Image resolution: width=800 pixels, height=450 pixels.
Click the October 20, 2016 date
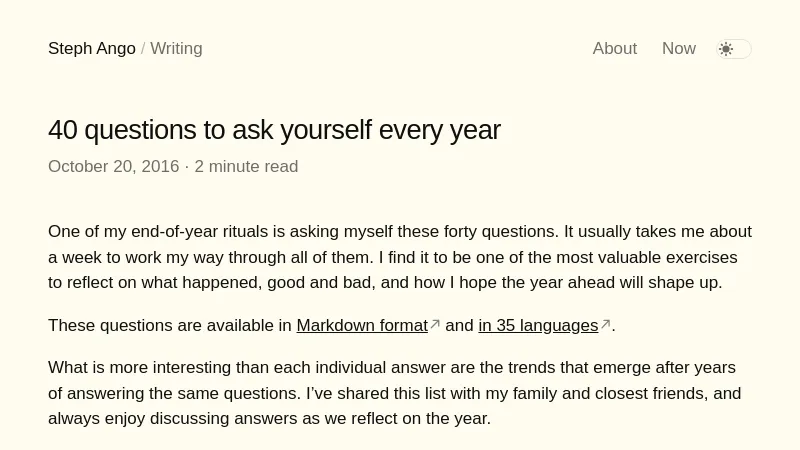113,167
